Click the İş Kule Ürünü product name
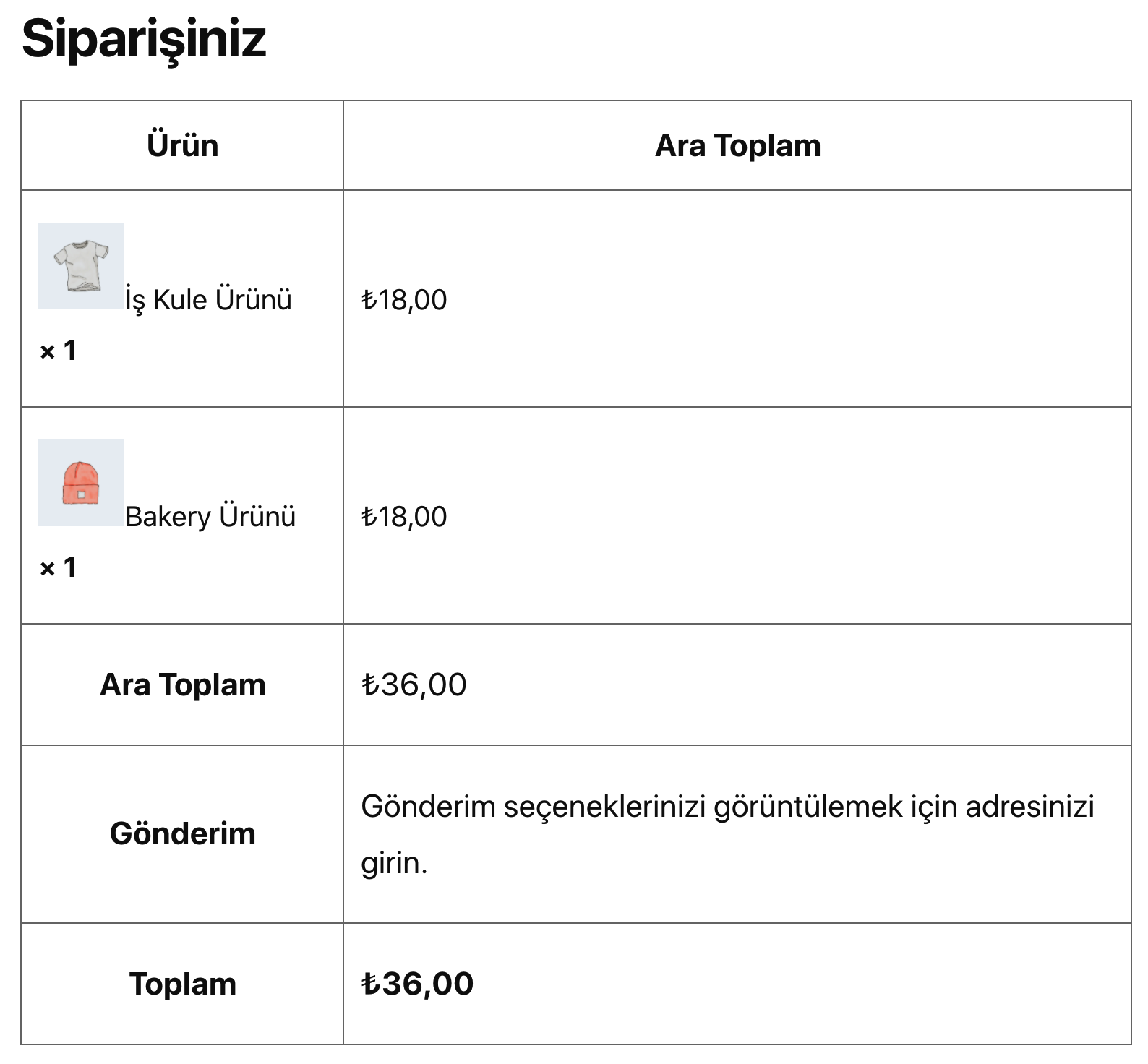This screenshot has height=1064, width=1148. pos(208,299)
